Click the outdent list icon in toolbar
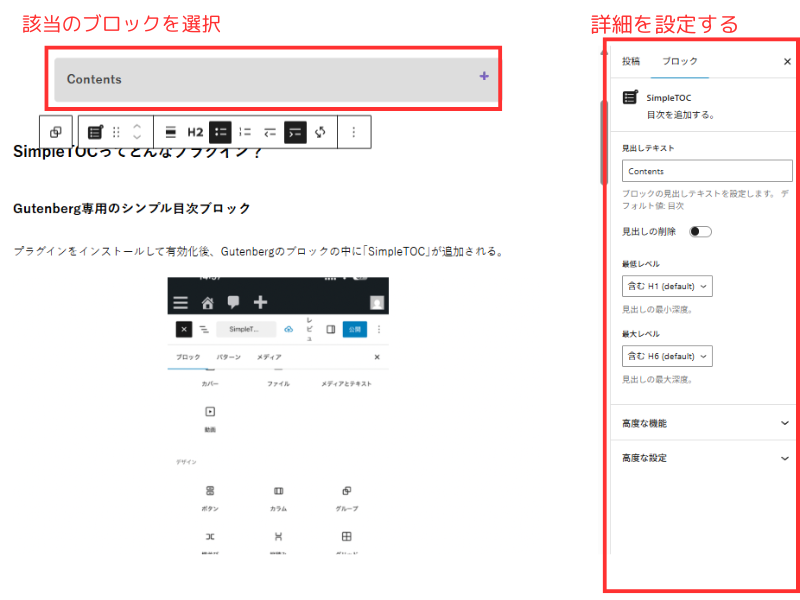Image resolution: width=800 pixels, height=600 pixels. tap(270, 132)
